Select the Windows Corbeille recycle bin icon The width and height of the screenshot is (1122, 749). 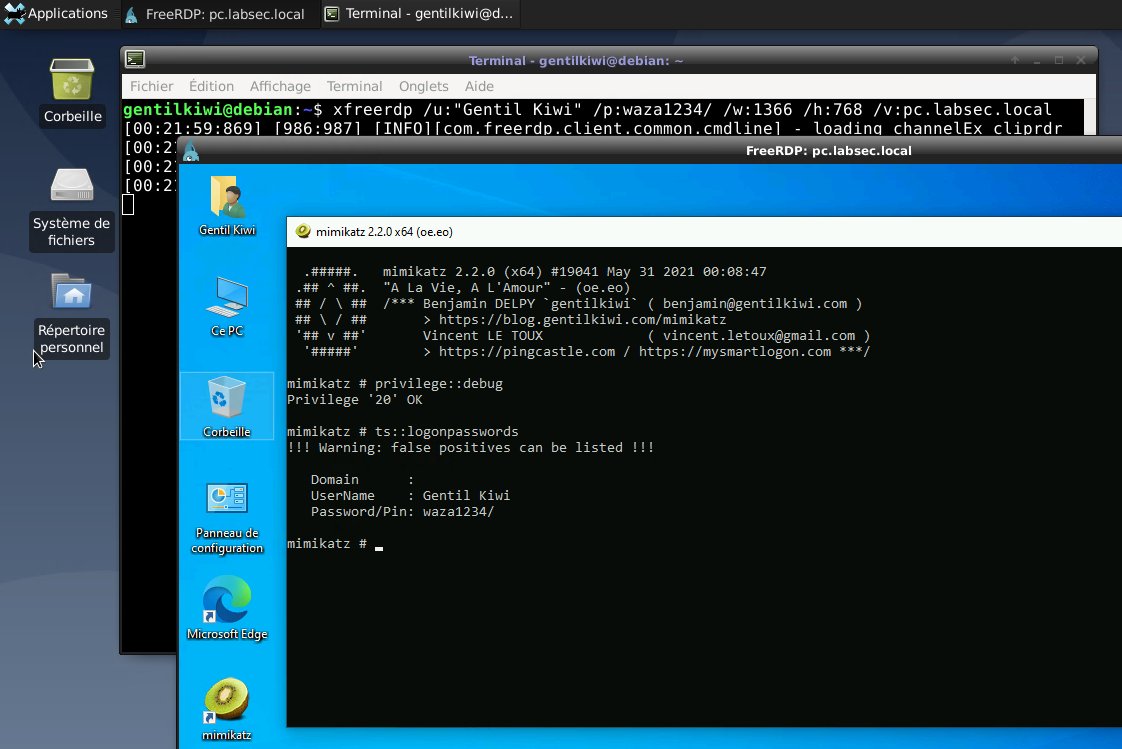[227, 397]
